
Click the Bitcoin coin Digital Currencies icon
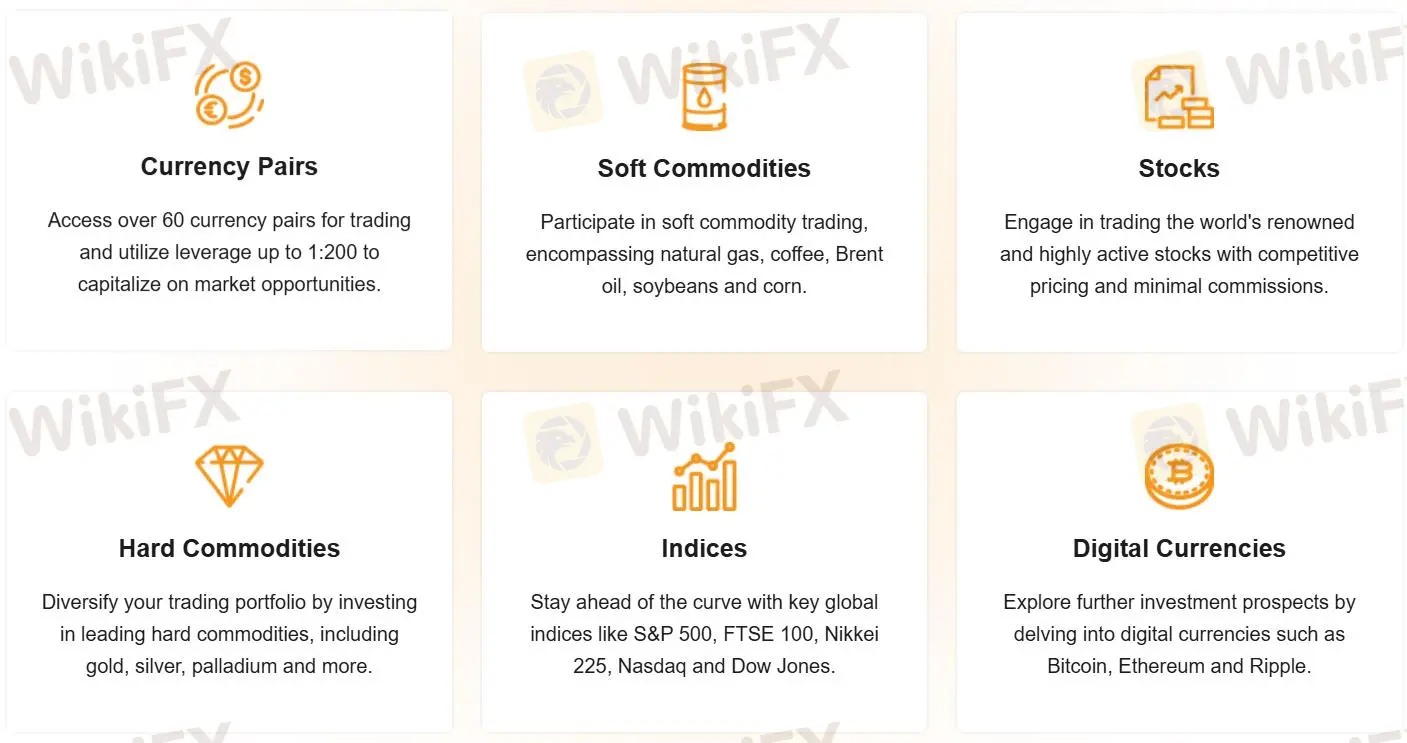[x=1179, y=476]
